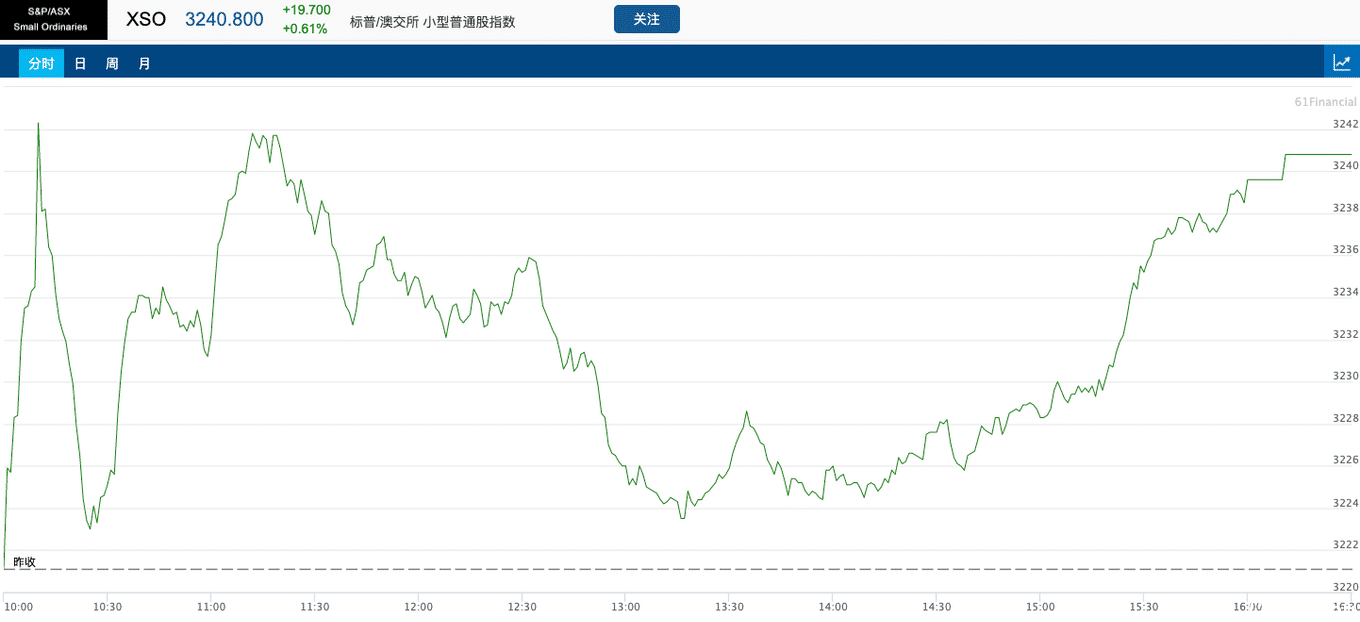Click the 13:30 time axis label
Viewport: 1360px width, 622px height.
(729, 606)
